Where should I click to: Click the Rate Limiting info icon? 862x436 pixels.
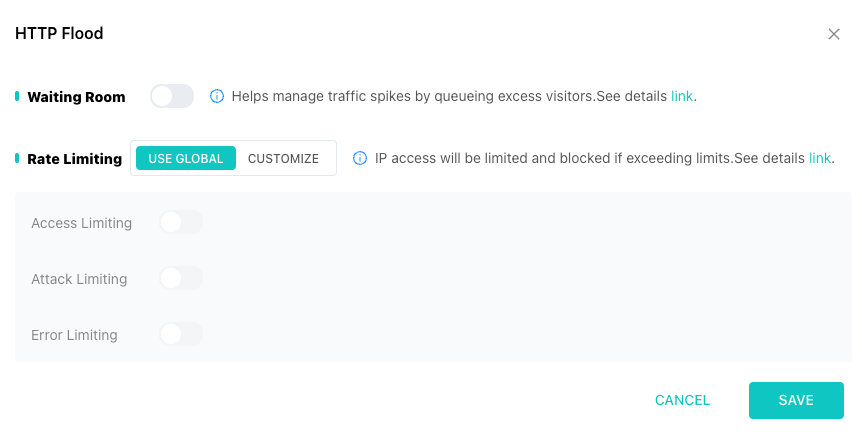click(x=359, y=158)
